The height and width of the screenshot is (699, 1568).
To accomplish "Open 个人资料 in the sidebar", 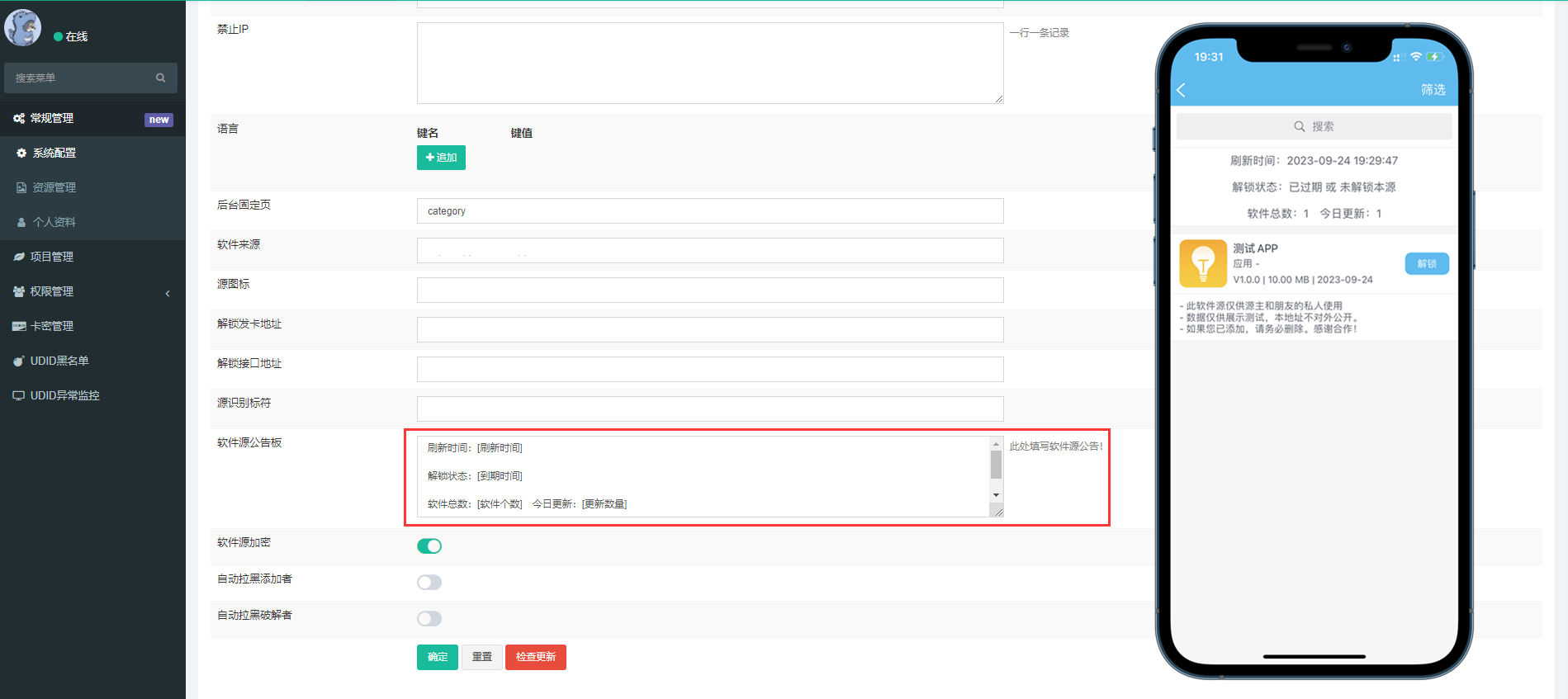I will 92,223.
